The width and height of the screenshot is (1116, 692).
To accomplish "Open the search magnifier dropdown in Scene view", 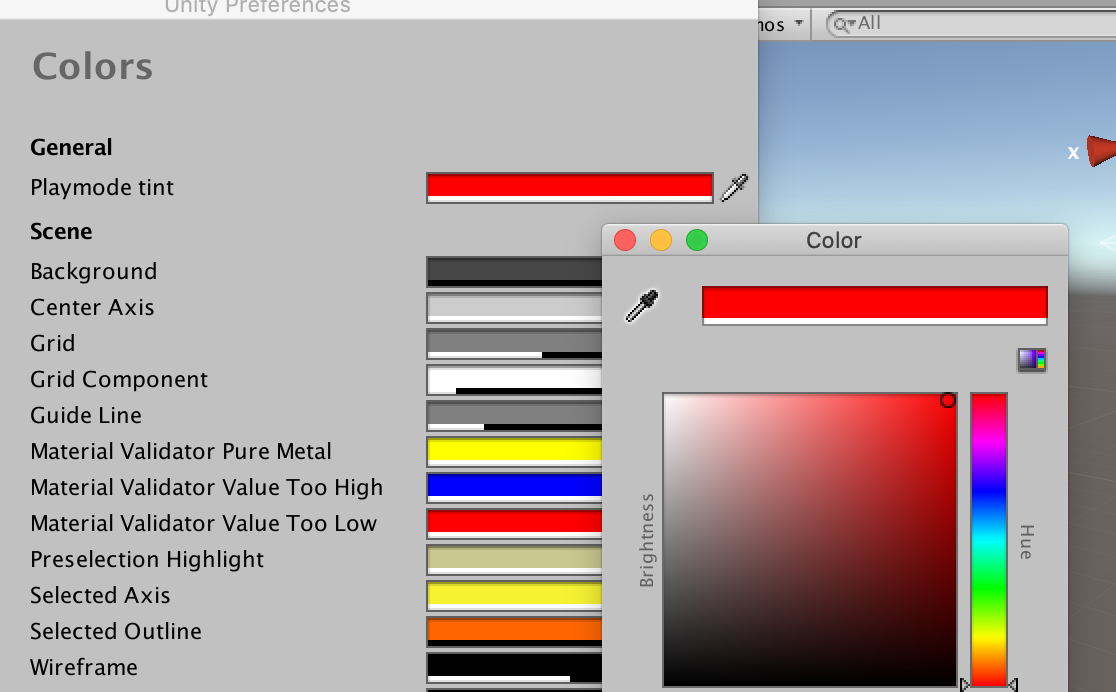I will [x=844, y=24].
